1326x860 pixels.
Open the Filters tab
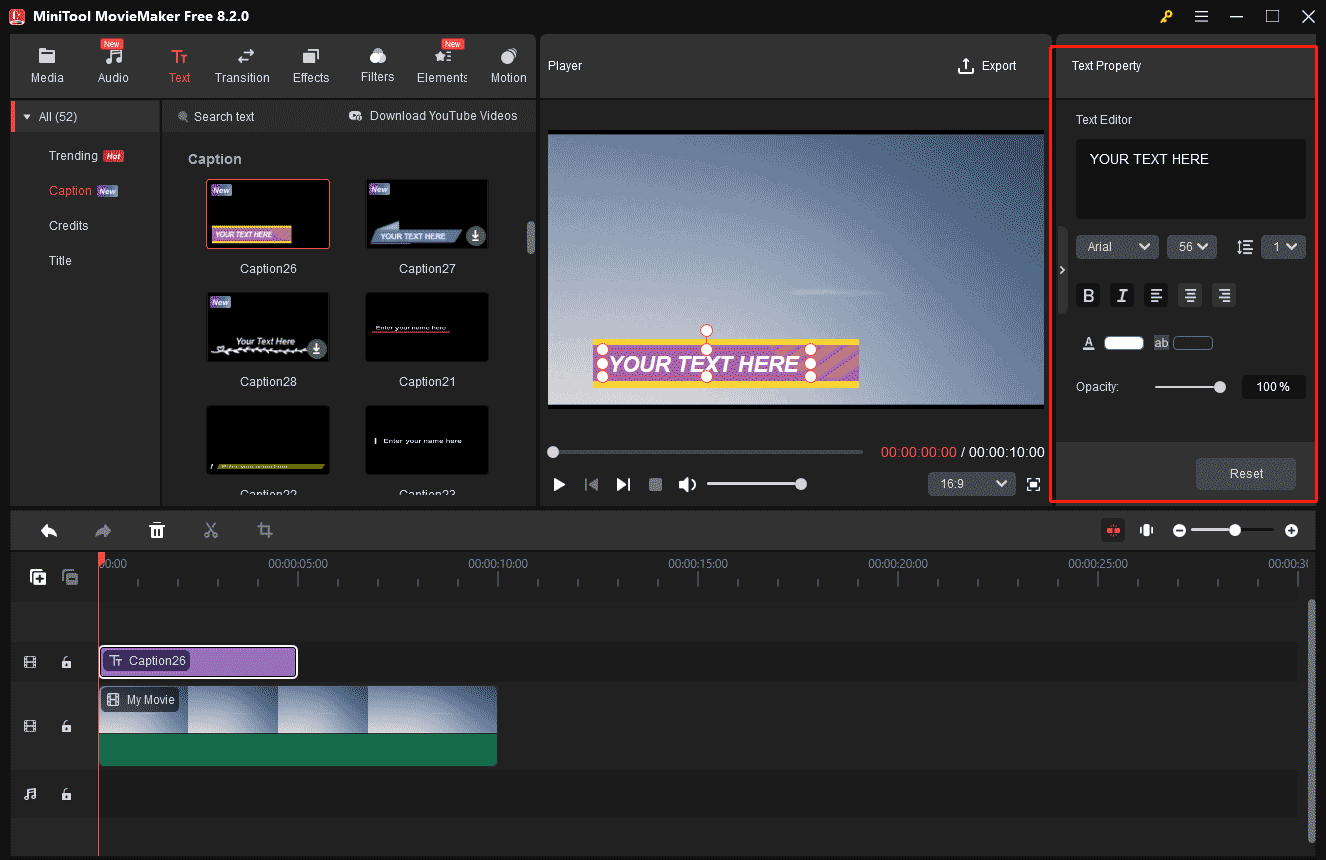(378, 66)
